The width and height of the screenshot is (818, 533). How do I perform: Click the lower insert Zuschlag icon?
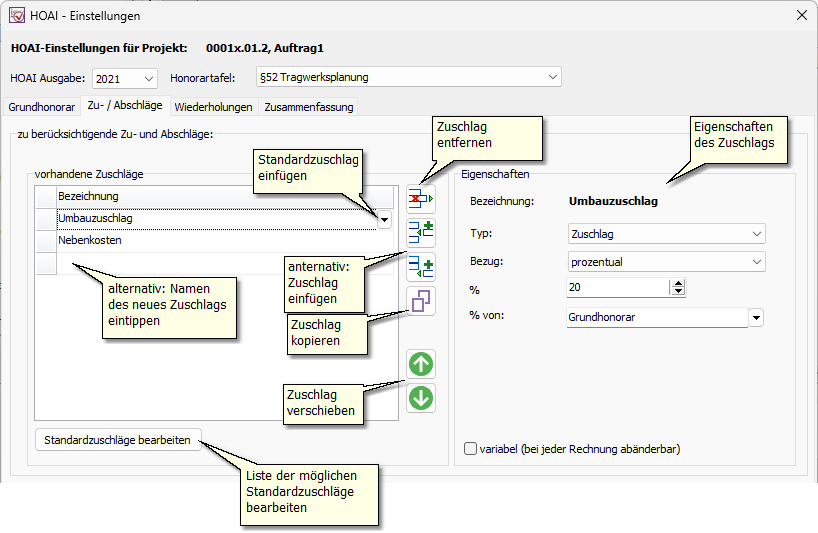click(x=421, y=267)
